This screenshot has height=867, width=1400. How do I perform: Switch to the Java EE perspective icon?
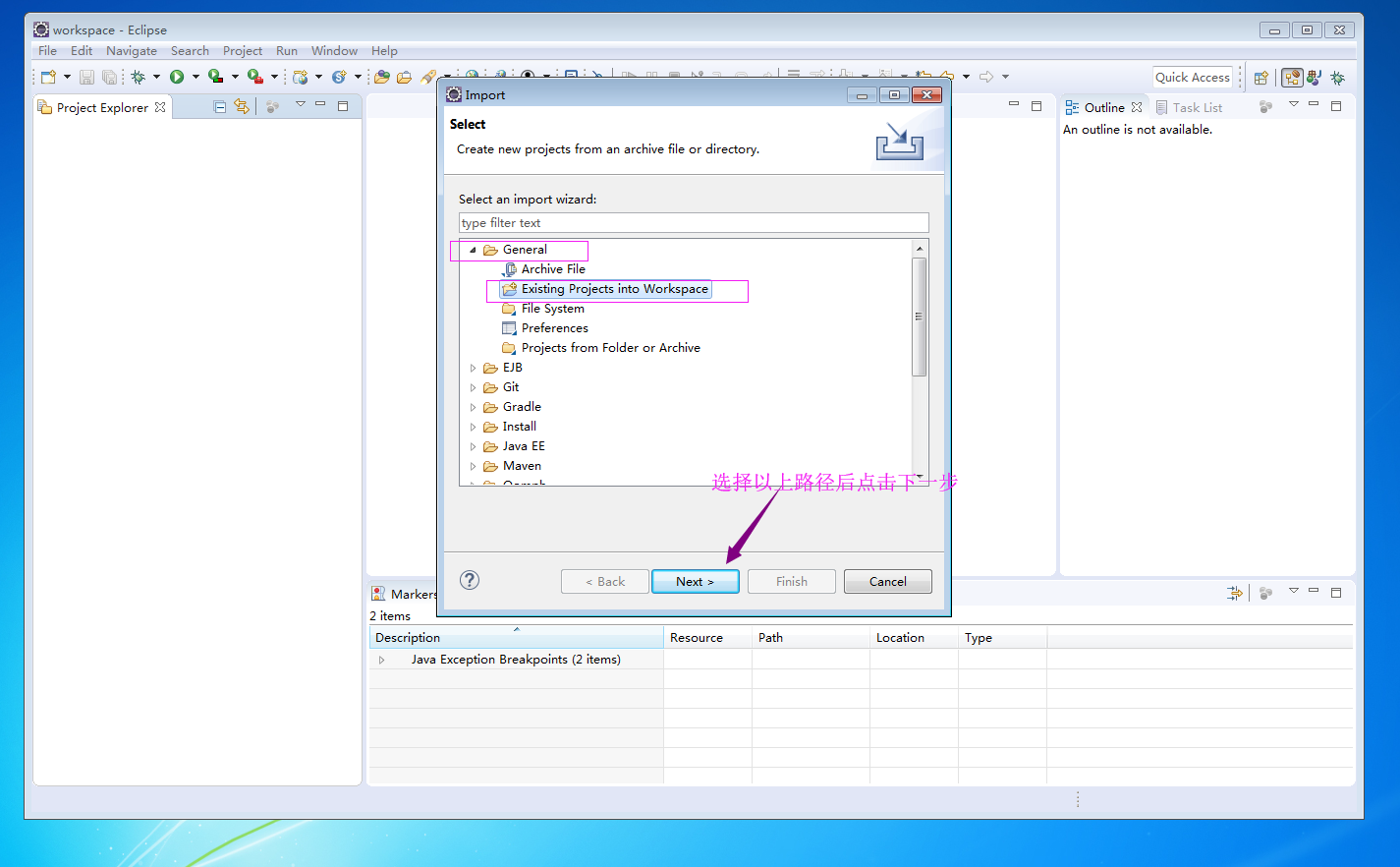coord(1293,77)
